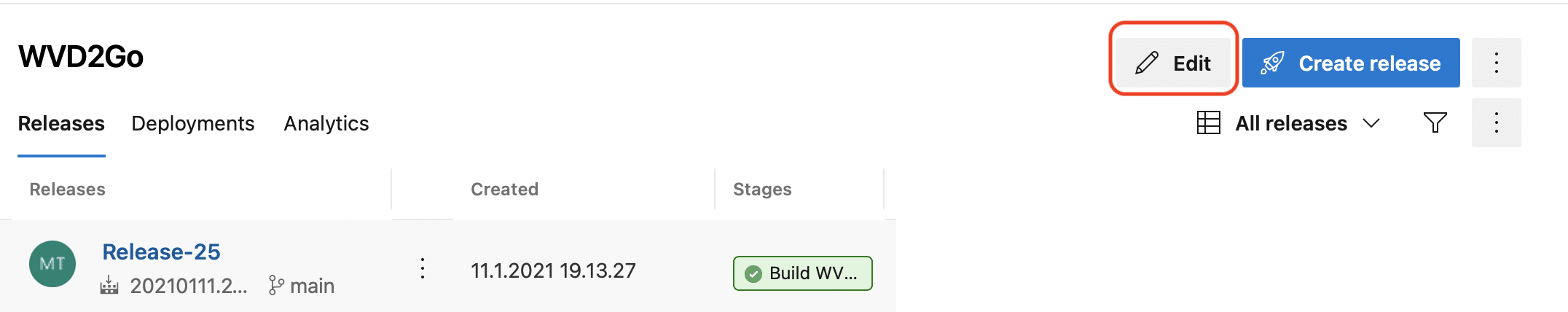
Task: Click the rocket icon on Create release
Action: (x=1272, y=63)
